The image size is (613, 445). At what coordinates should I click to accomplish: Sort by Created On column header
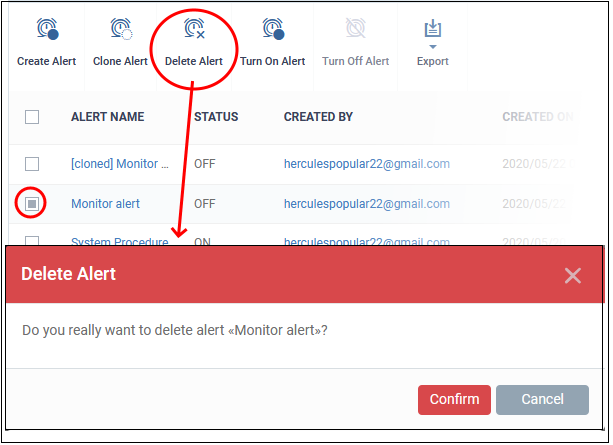pos(537,117)
